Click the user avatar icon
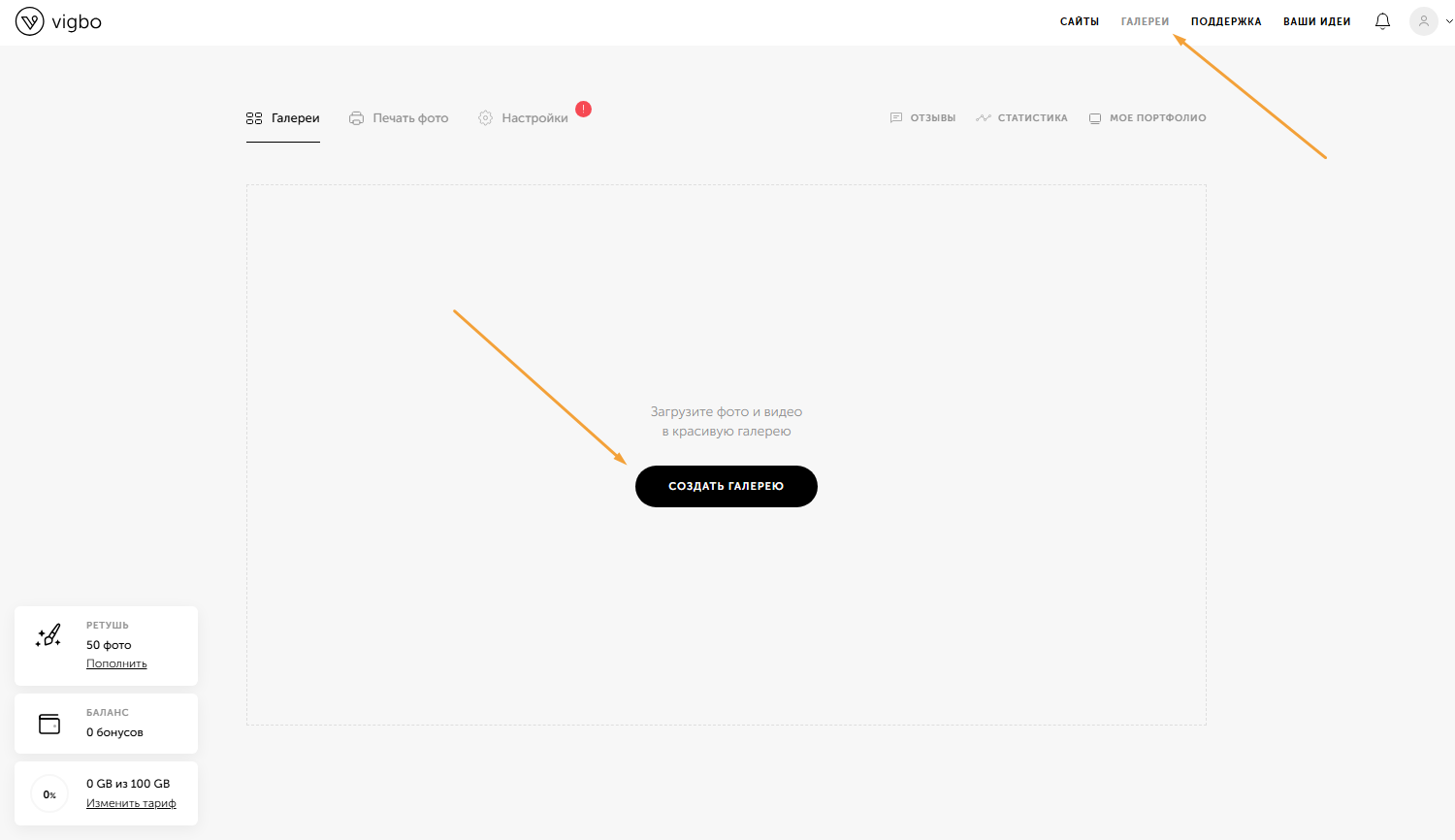1455x840 pixels. pos(1423,21)
